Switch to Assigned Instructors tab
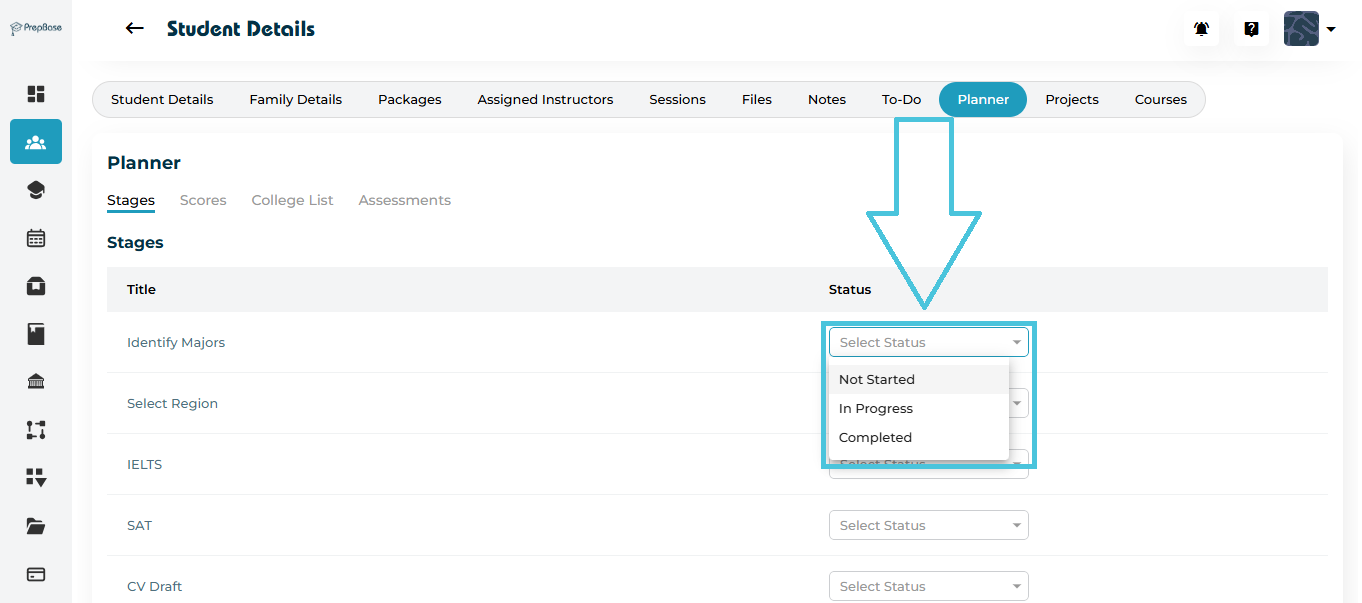This screenshot has height=603, width=1362. [x=545, y=100]
